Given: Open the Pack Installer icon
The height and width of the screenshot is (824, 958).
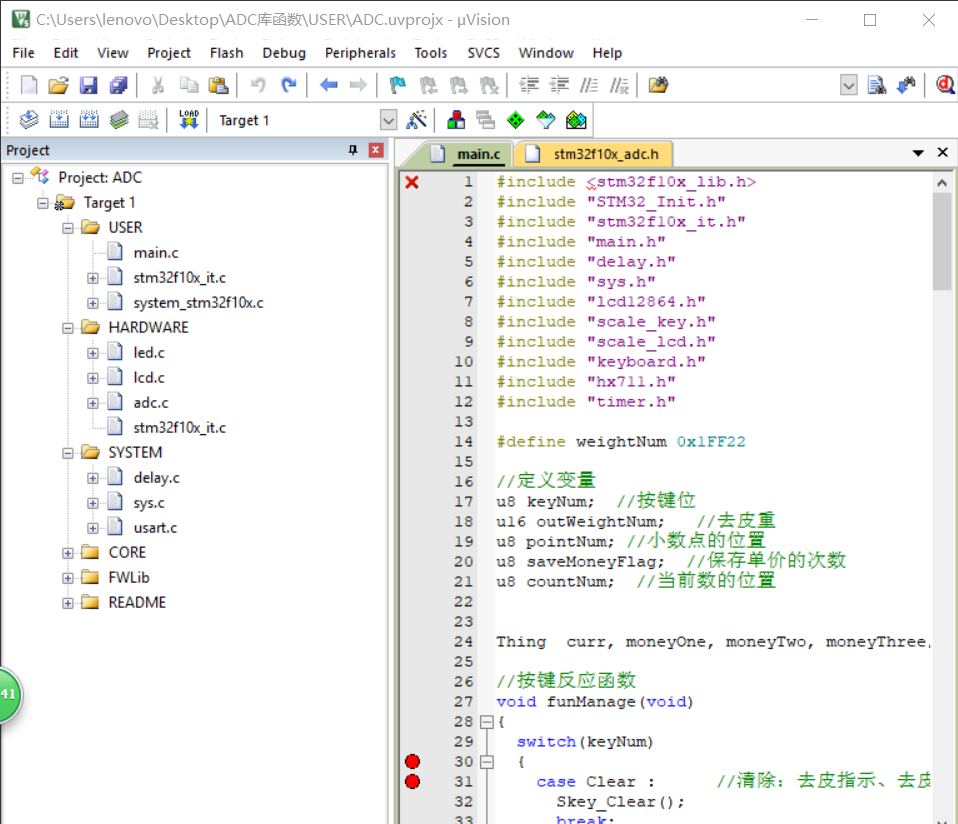Looking at the screenshot, I should click(x=576, y=120).
